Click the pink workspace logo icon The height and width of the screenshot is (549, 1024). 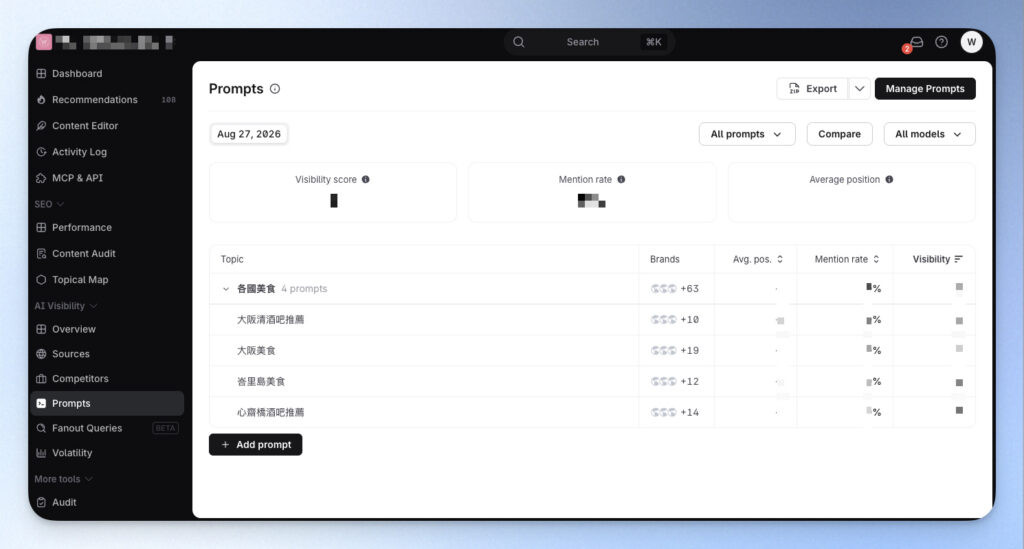coord(44,42)
